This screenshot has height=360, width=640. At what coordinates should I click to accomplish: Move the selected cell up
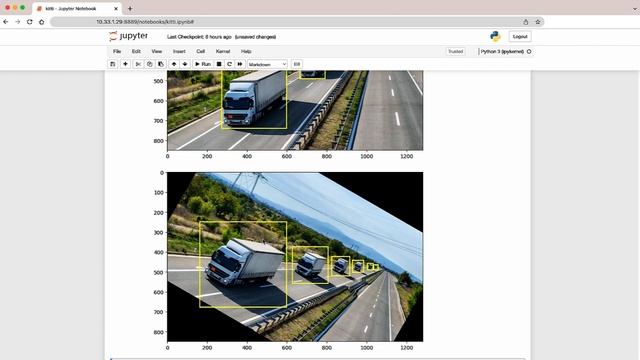[x=174, y=64]
